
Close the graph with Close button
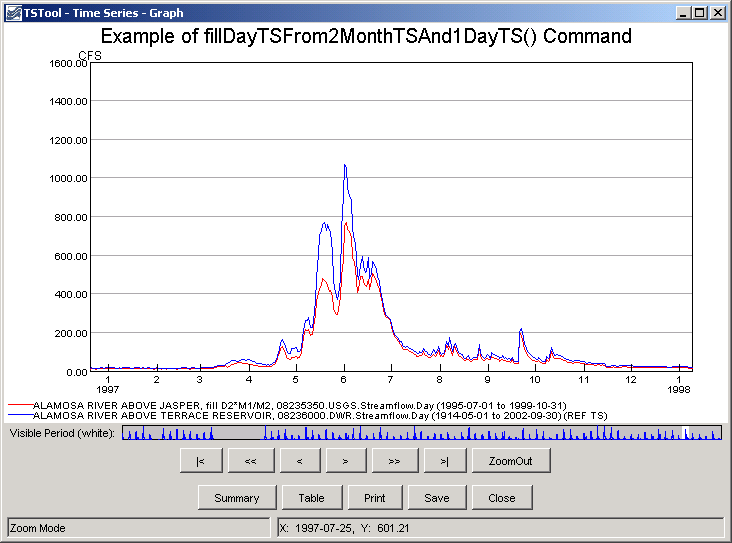point(502,498)
